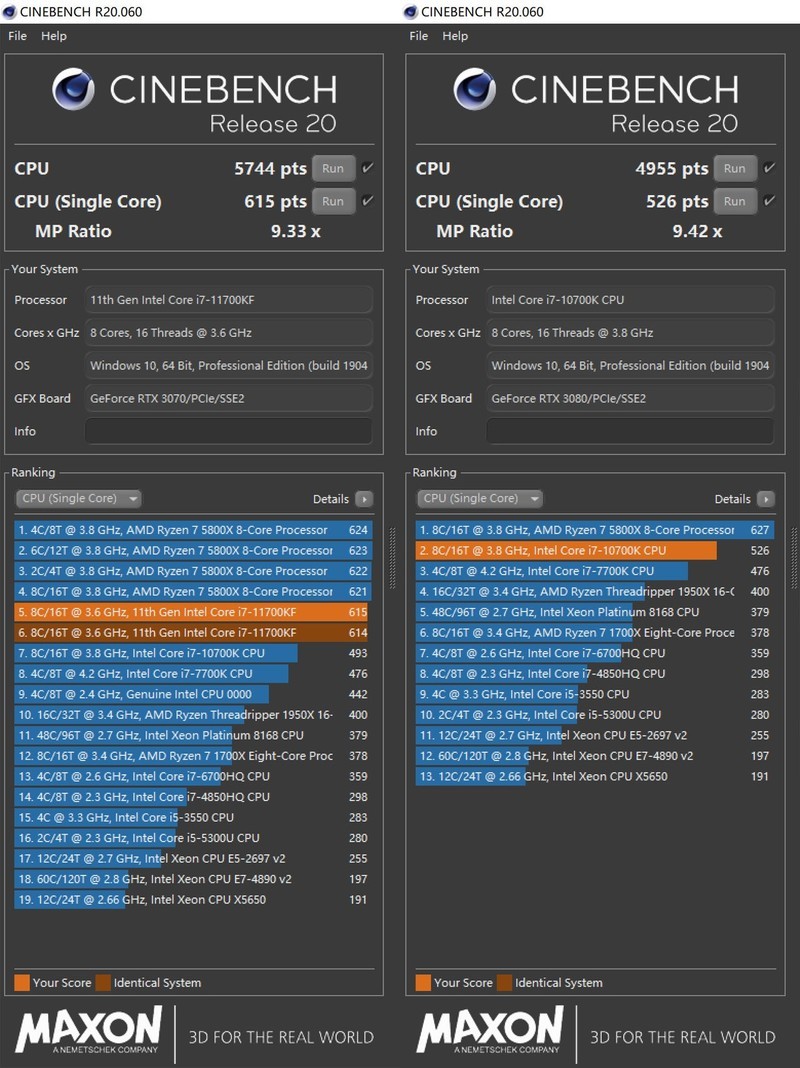800x1068 pixels.
Task: Click the Cinebench app icon in right title bar
Action: [410, 11]
